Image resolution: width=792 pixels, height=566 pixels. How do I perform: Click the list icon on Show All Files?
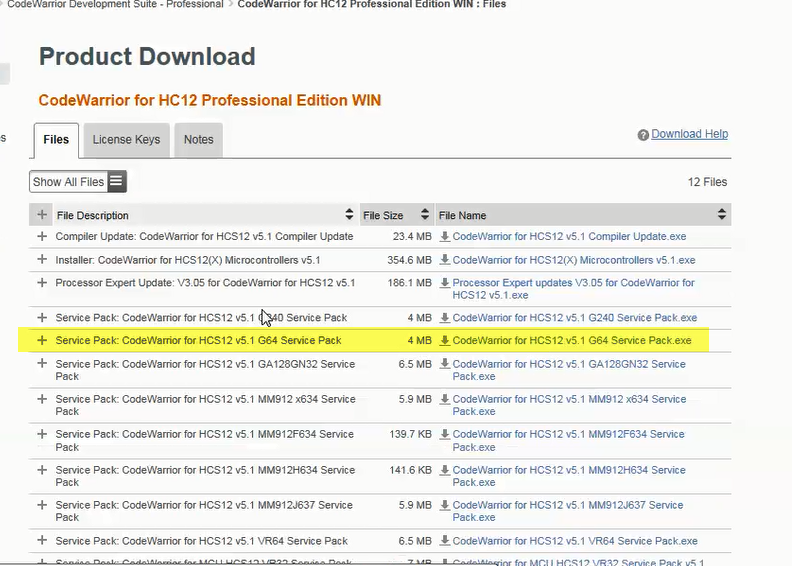pyautogui.click(x=116, y=181)
